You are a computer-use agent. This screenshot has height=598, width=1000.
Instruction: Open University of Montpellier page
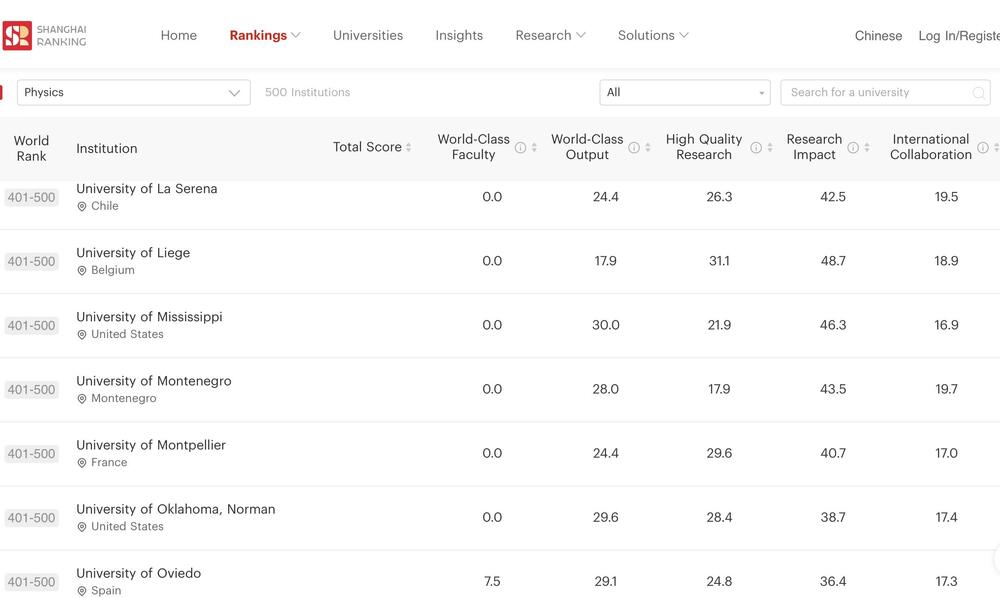[x=151, y=445]
